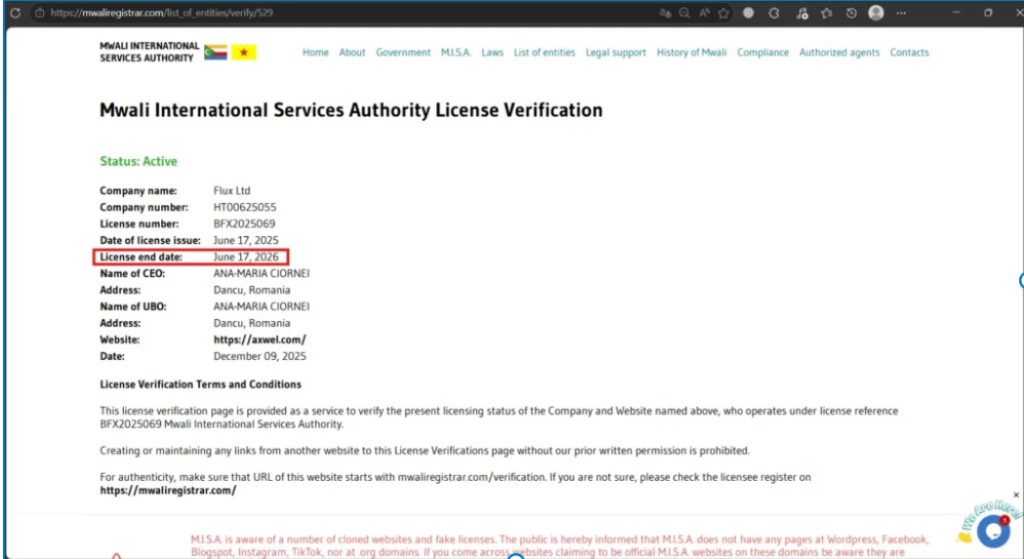Screen dimensions: 1024x559
Task: Go to Home in the navigation menu
Action: tap(315, 52)
